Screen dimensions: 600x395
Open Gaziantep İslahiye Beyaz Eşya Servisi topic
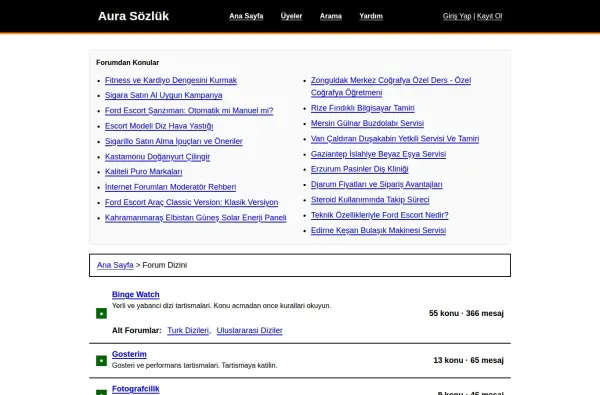[x=378, y=154]
